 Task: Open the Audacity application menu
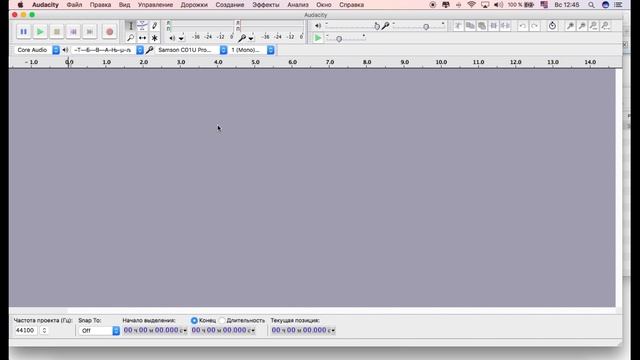[x=45, y=5]
